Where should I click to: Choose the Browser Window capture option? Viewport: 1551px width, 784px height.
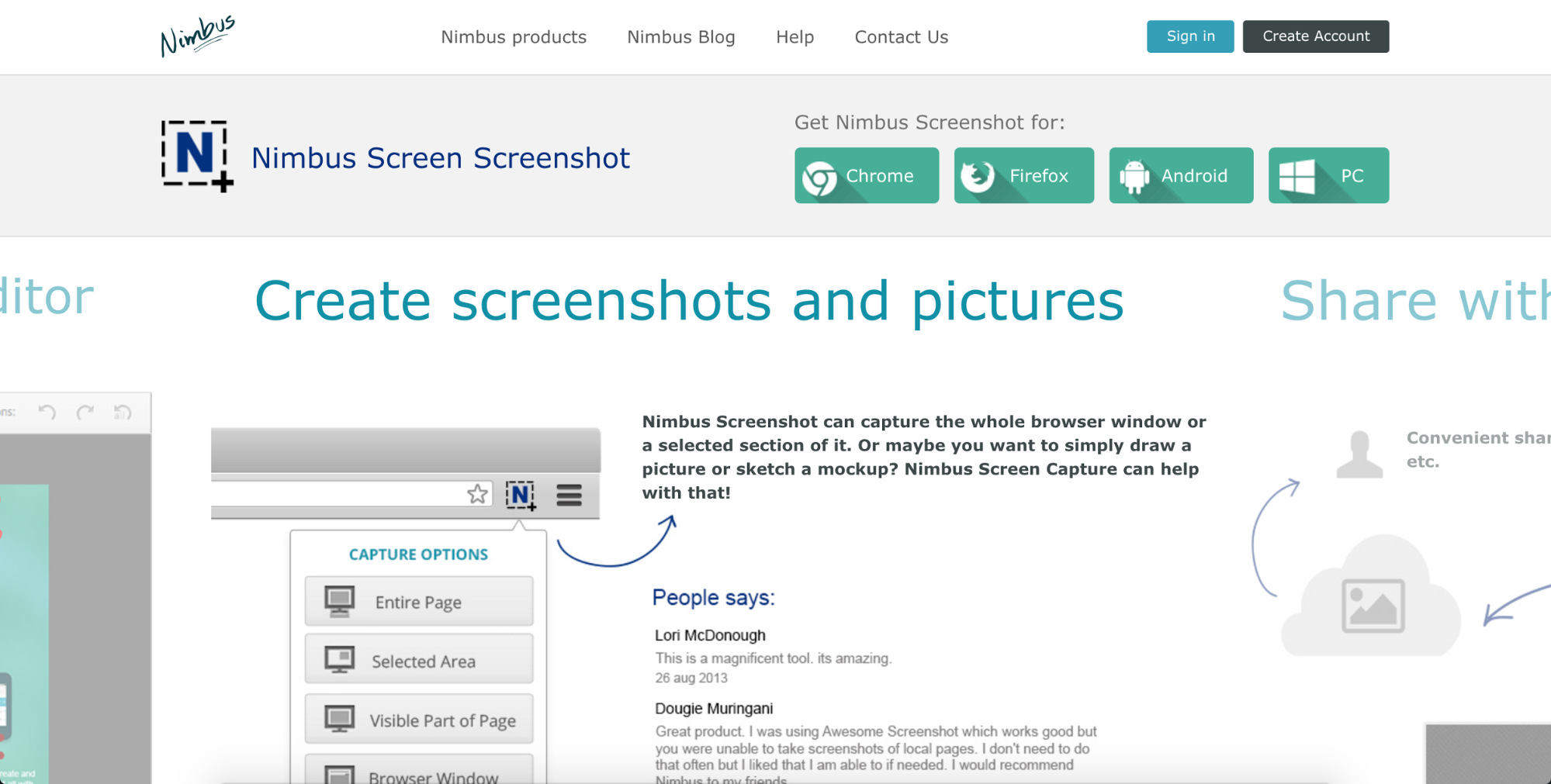pos(419,769)
